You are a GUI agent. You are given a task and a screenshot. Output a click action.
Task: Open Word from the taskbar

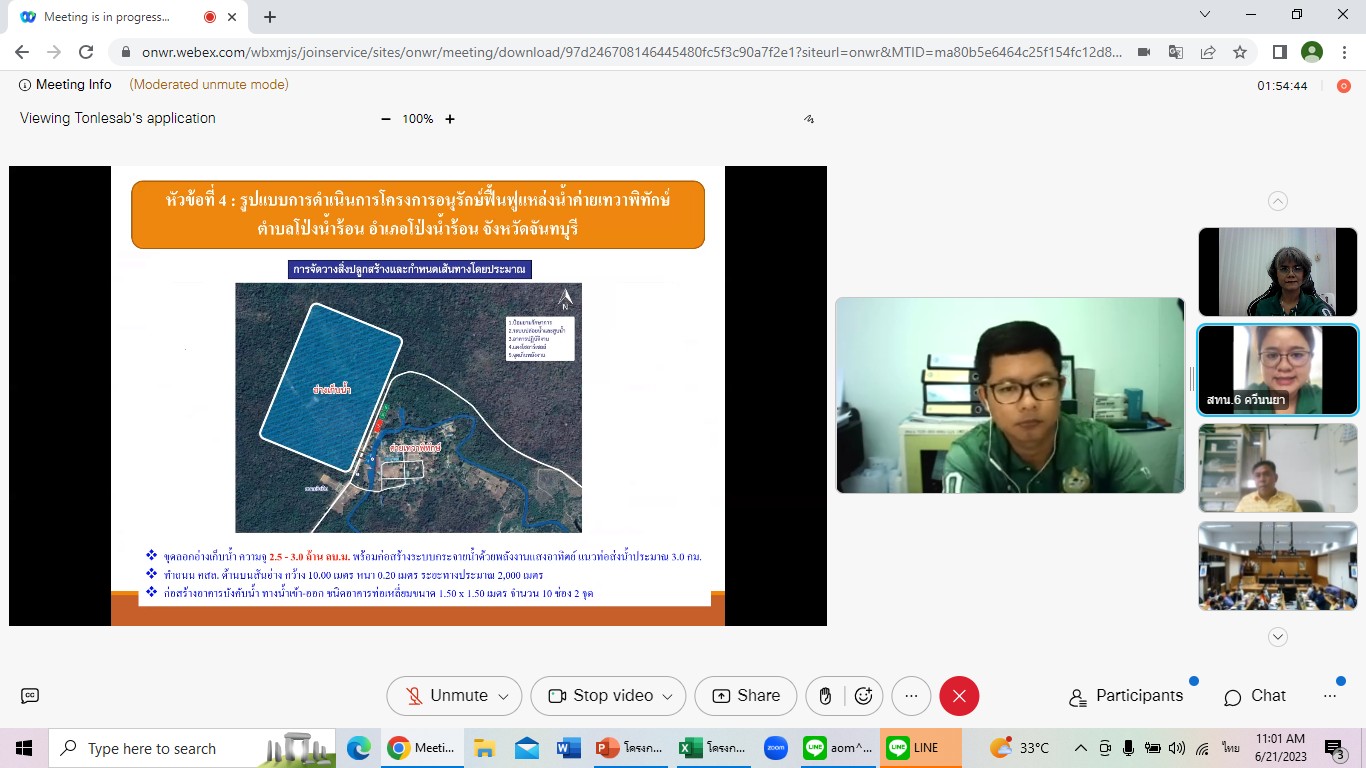(x=568, y=748)
